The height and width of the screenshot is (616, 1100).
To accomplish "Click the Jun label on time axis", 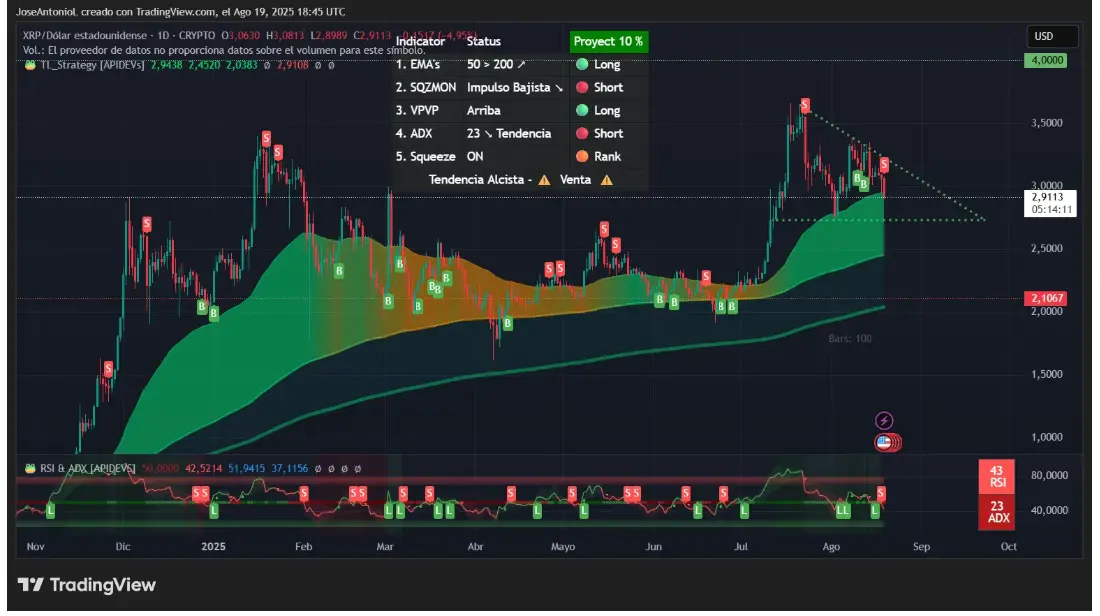I will [653, 547].
